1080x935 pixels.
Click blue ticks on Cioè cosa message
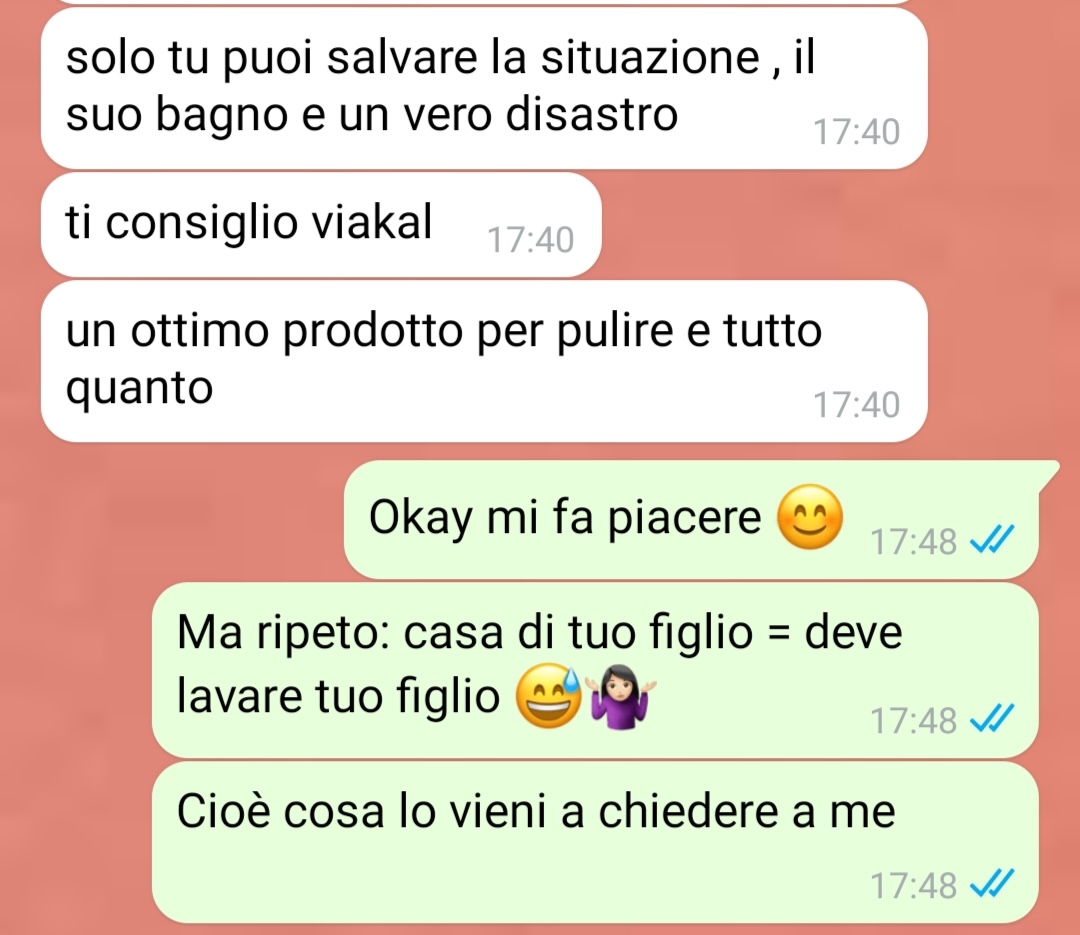pyautogui.click(x=992, y=884)
